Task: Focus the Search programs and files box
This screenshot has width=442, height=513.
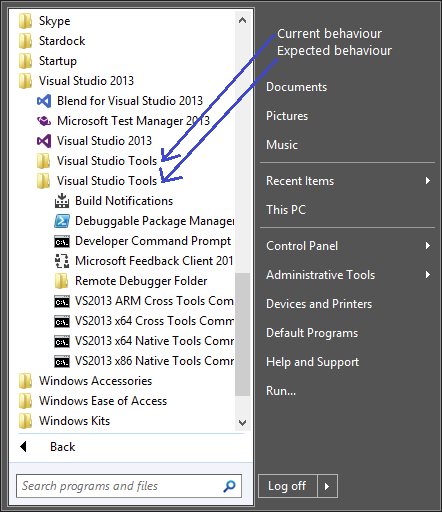Action: coord(129,486)
